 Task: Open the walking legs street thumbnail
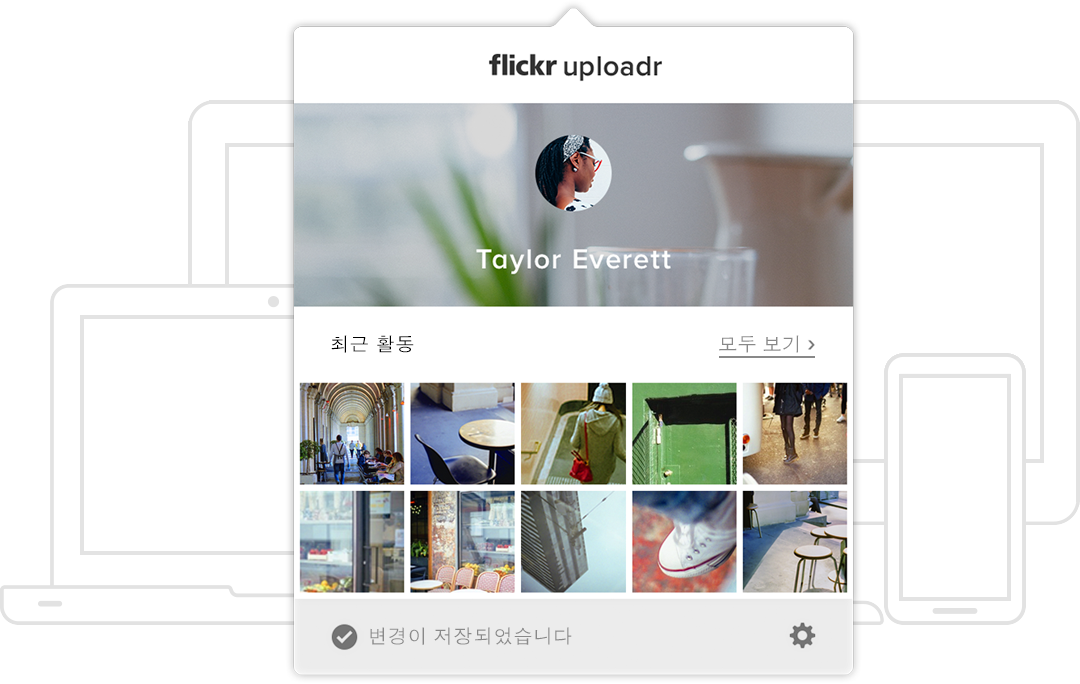795,433
